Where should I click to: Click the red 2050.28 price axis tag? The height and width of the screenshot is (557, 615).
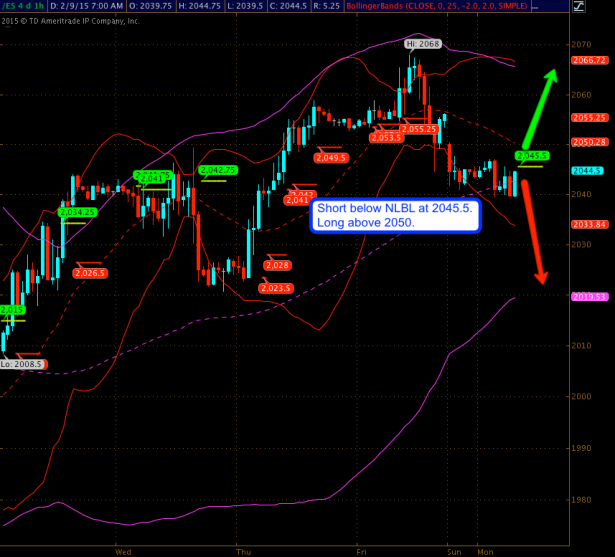click(590, 142)
